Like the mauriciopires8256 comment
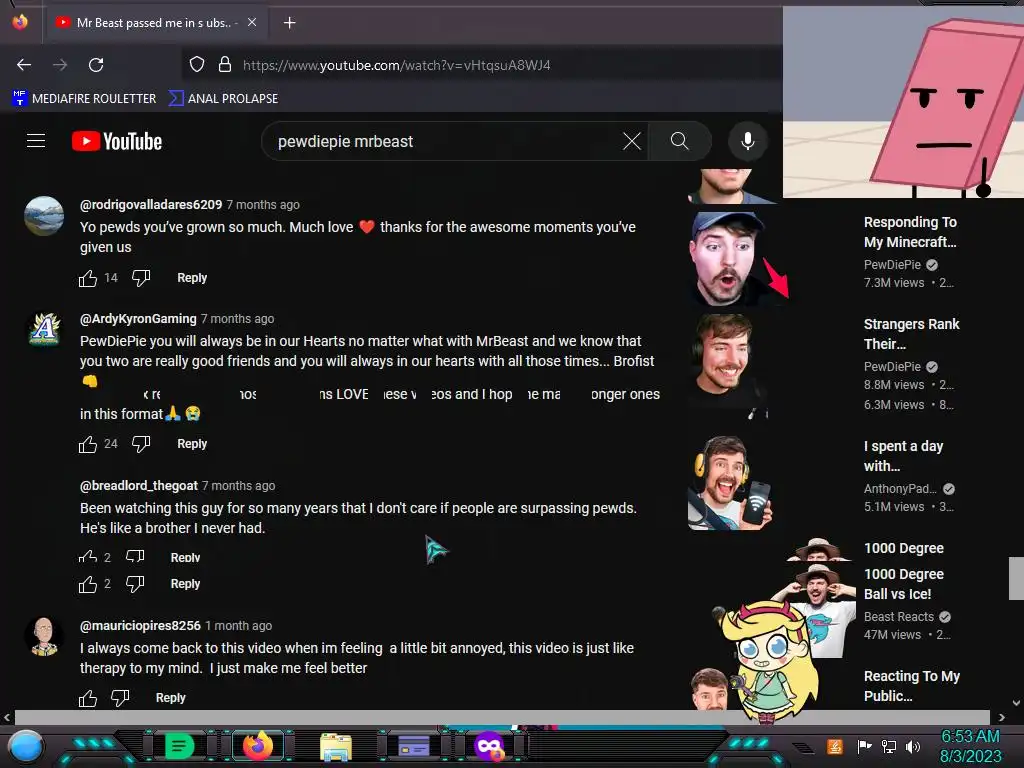1024x768 pixels. coord(88,698)
